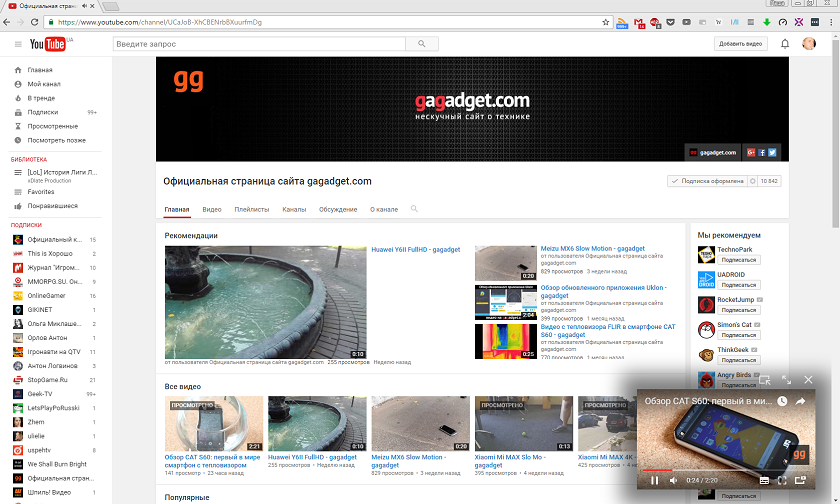Open the YouTube hamburger guide menu
Screen dimensions: 840x504
click(18, 44)
